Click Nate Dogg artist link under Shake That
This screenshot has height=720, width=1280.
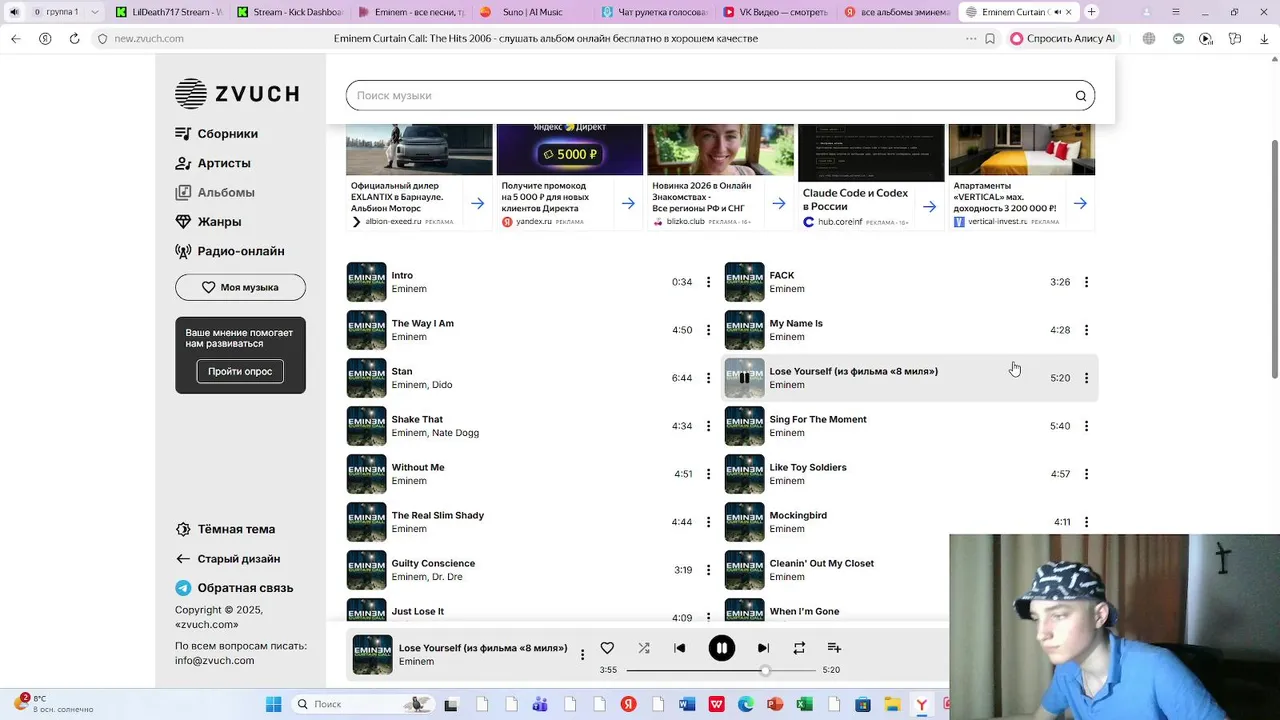(456, 433)
